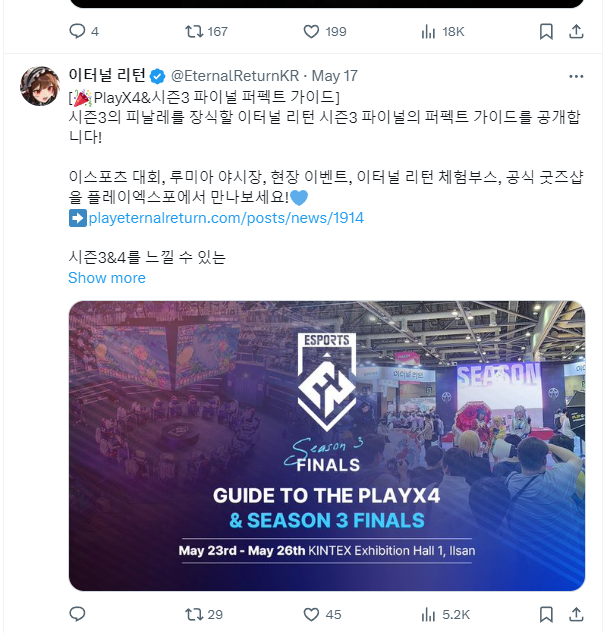Open the May 17 tweet timestamp
Screen dimensions: 609x633
pyautogui.click(x=335, y=76)
